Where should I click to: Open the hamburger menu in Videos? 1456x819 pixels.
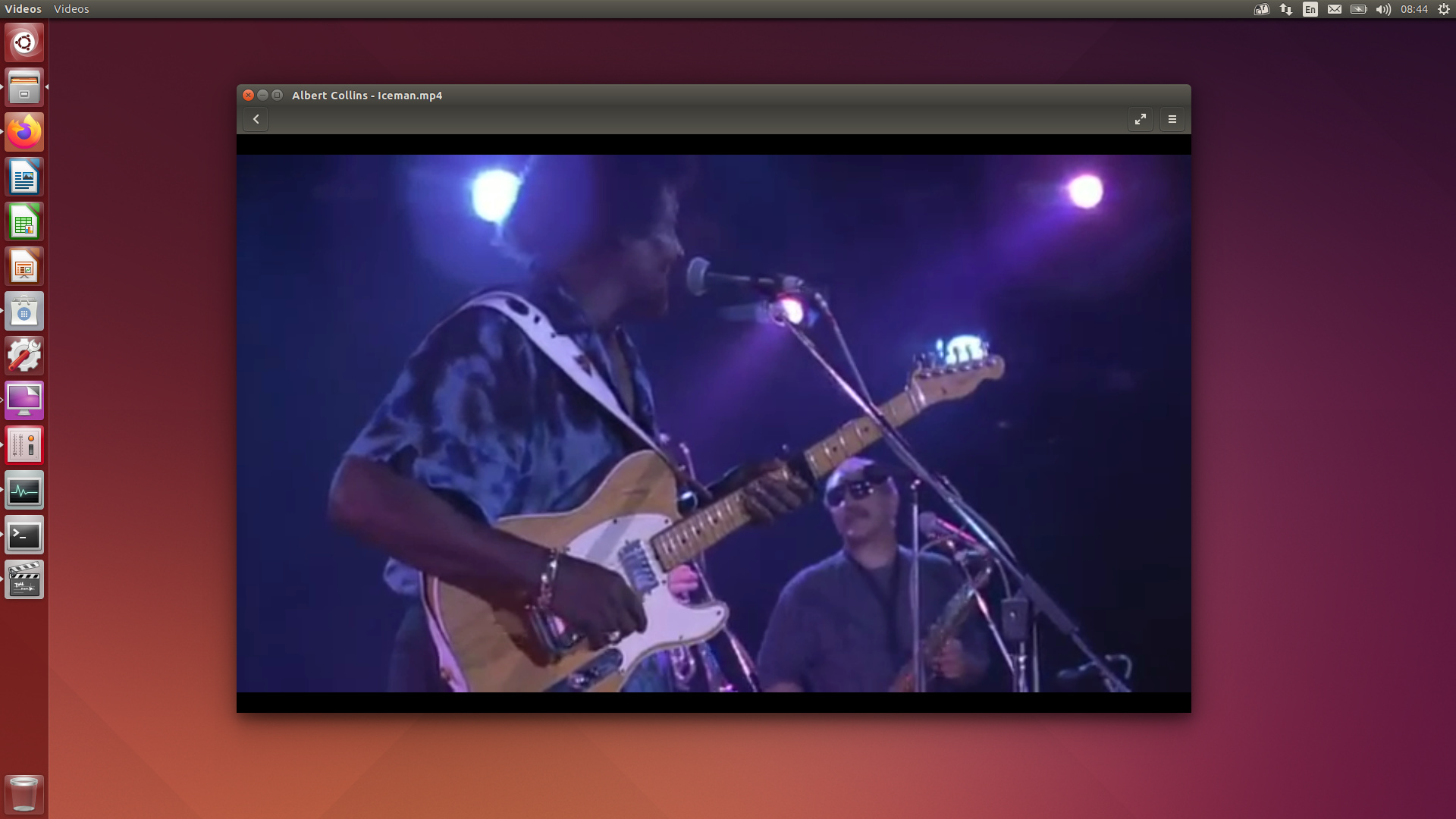[1172, 119]
